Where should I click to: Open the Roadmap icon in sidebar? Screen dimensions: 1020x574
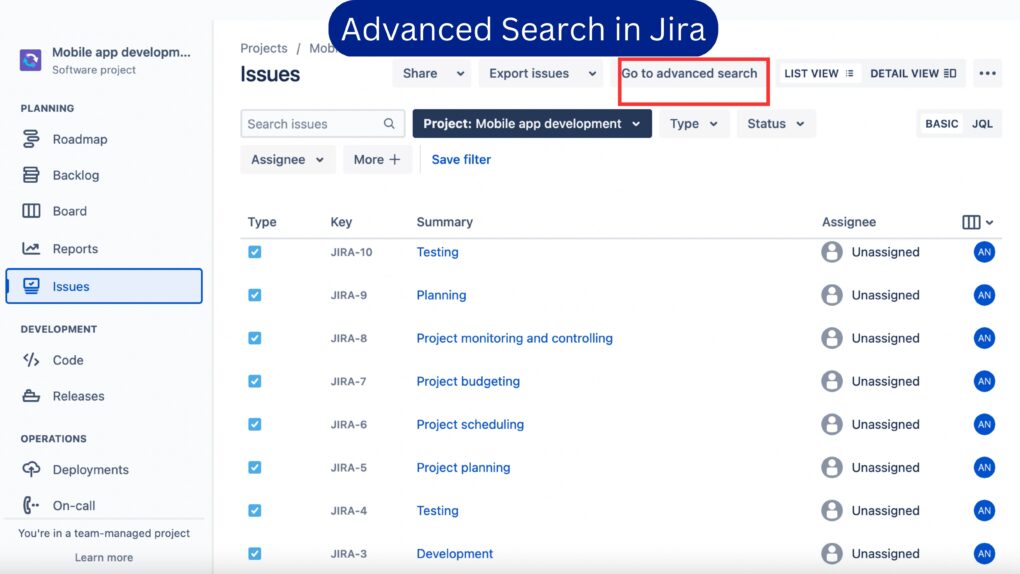[x=31, y=139]
